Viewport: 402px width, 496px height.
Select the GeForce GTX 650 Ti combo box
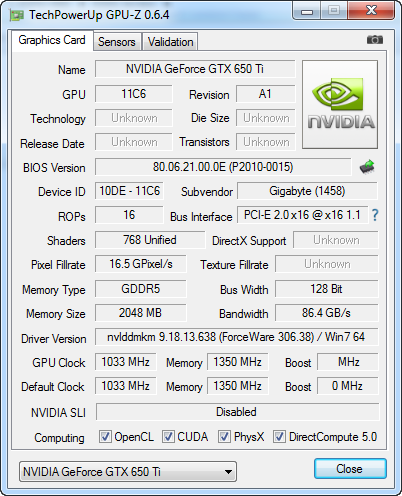tap(128, 472)
